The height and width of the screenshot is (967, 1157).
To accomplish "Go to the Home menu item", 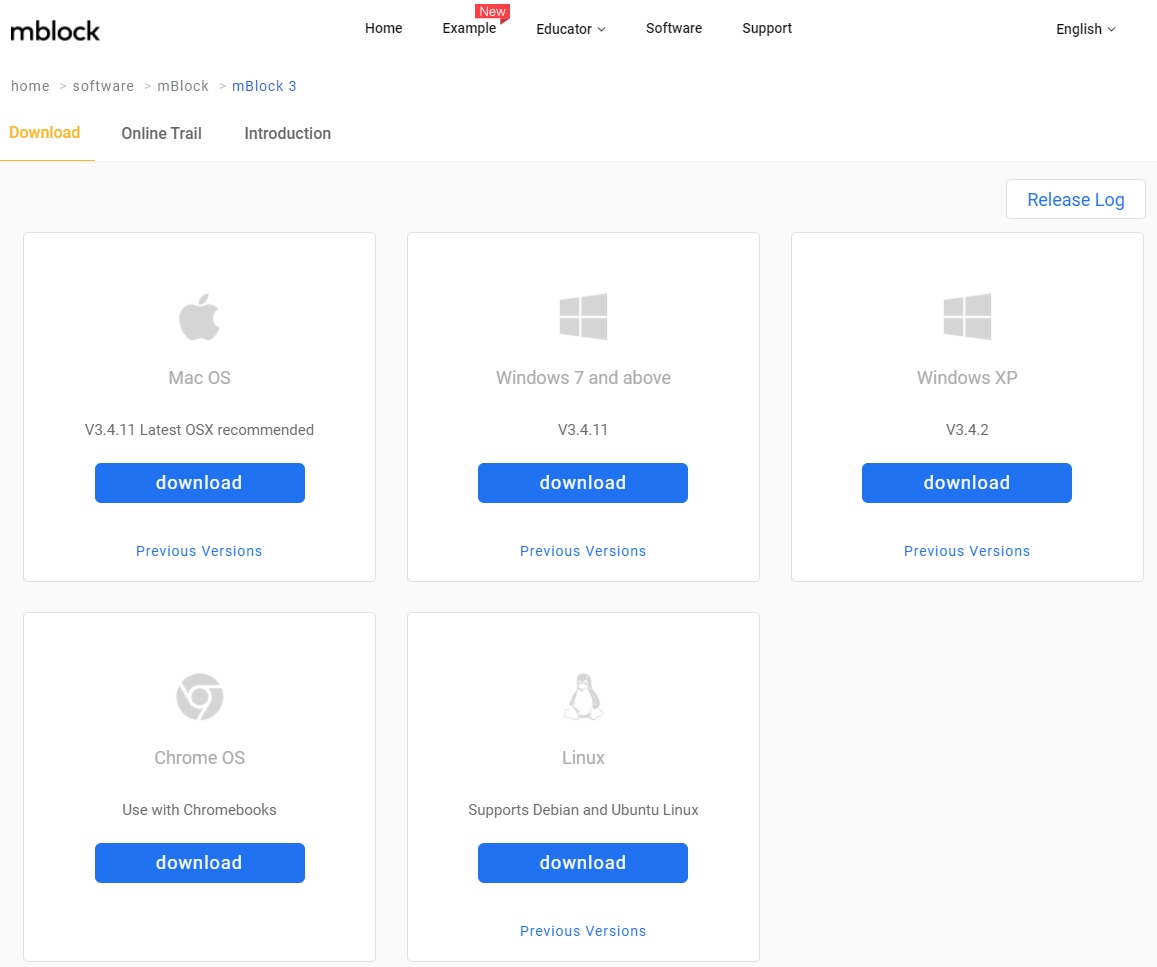I will click(383, 28).
